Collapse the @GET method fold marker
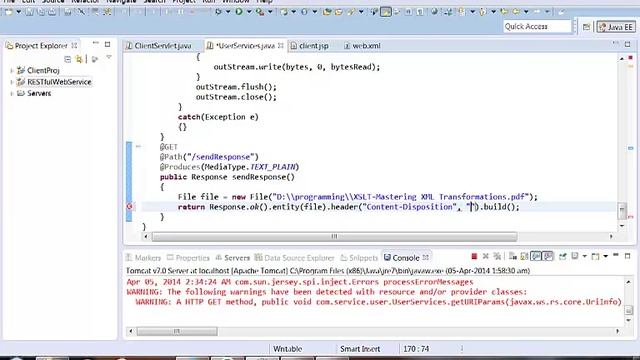The height and width of the screenshot is (360, 640). (138, 146)
